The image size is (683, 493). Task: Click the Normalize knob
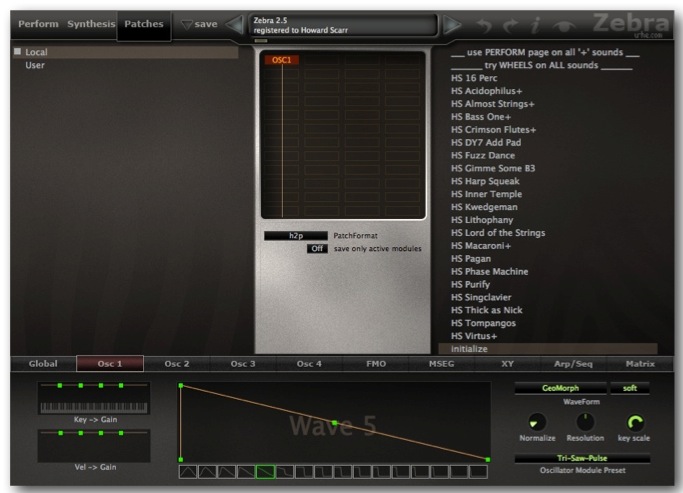click(x=537, y=422)
